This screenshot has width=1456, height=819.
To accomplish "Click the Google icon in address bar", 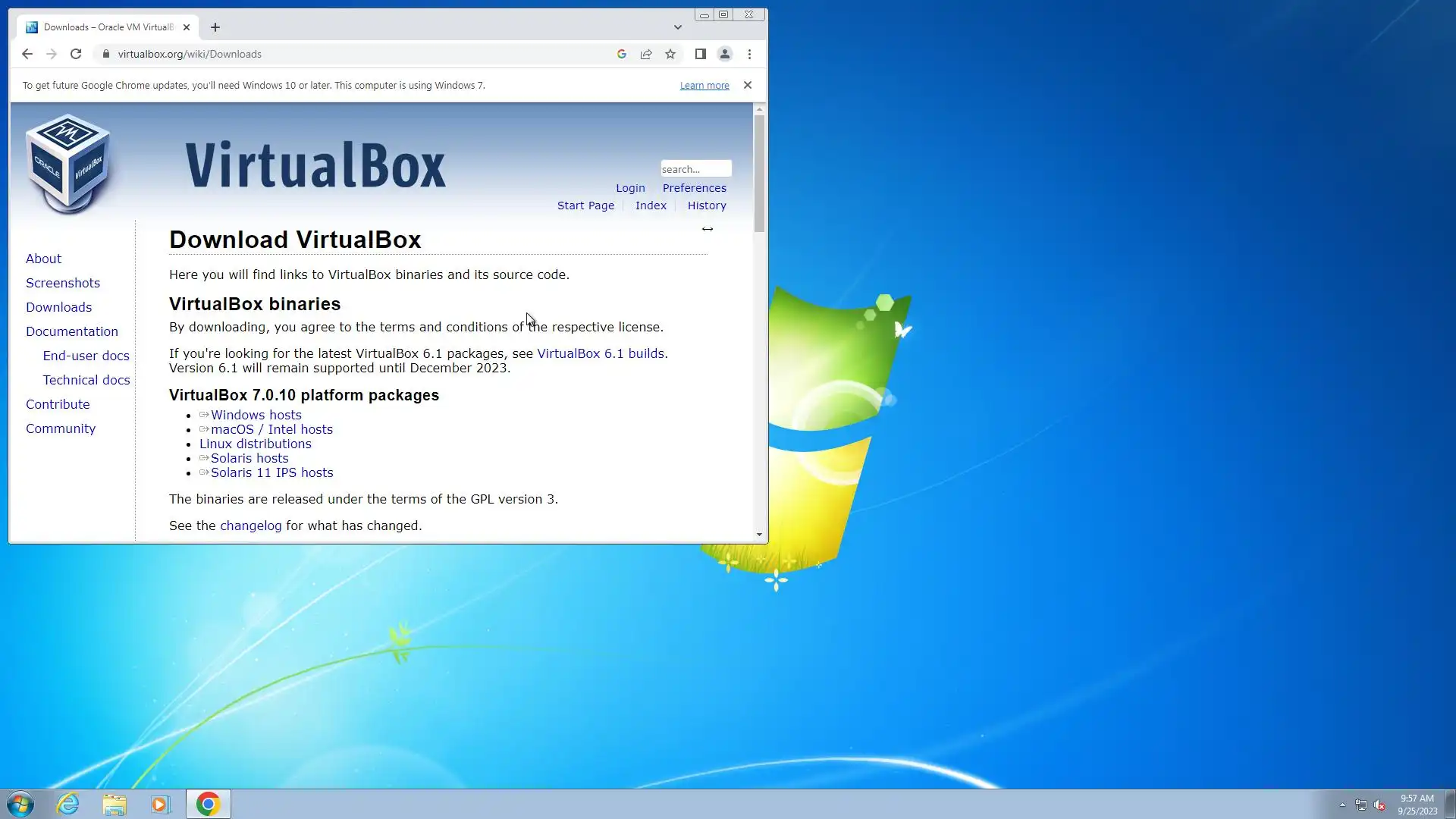I will 622,54.
